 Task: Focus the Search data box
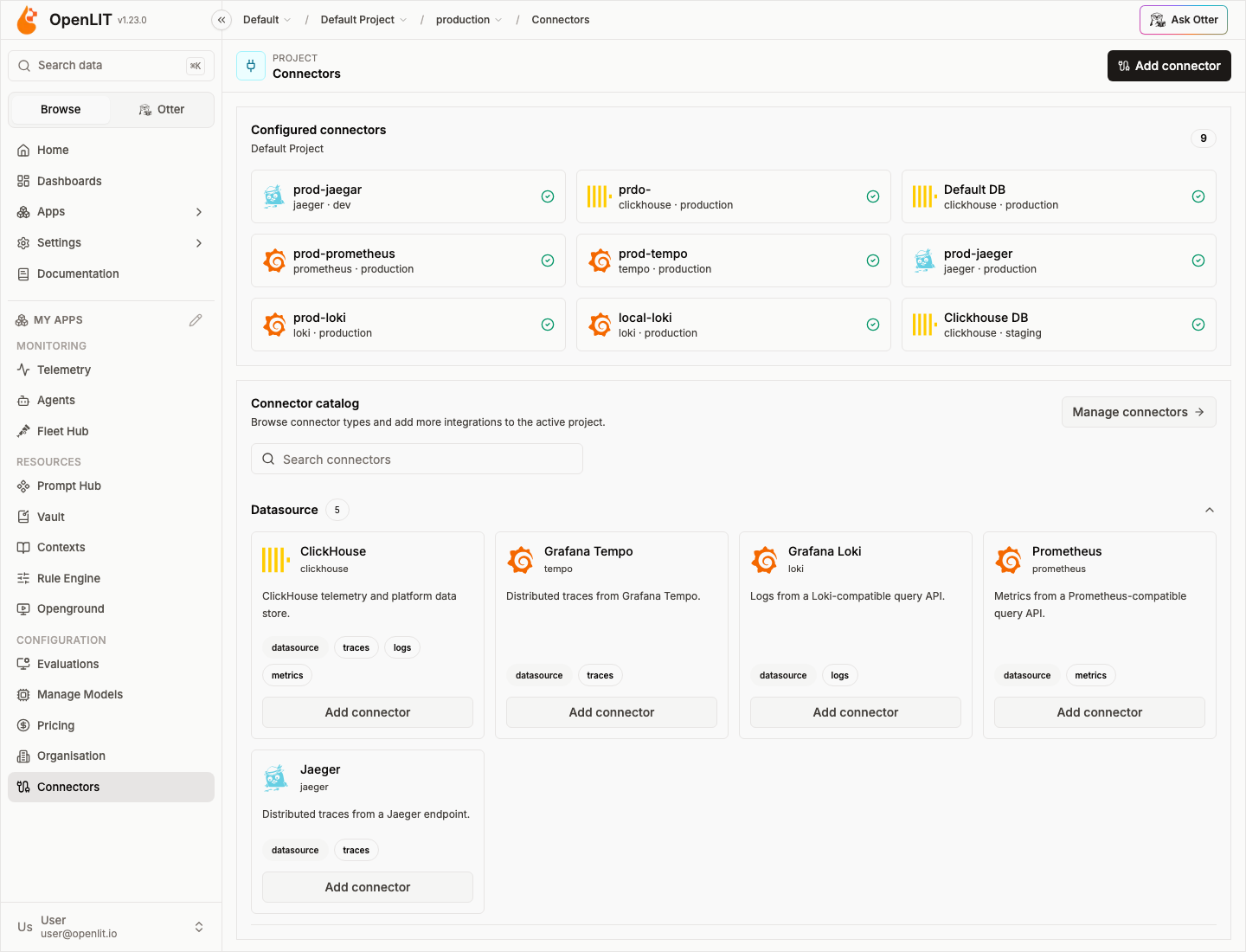pos(111,66)
